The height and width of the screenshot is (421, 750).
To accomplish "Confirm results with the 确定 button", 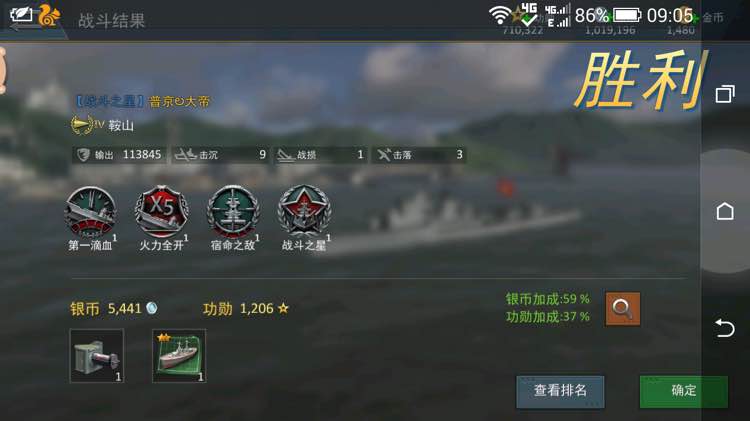I will pyautogui.click(x=684, y=391).
